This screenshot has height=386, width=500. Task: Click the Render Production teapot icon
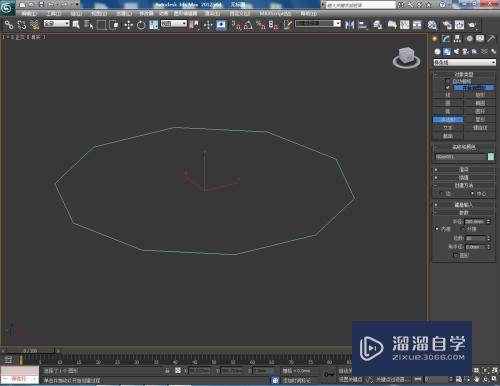coord(472,25)
